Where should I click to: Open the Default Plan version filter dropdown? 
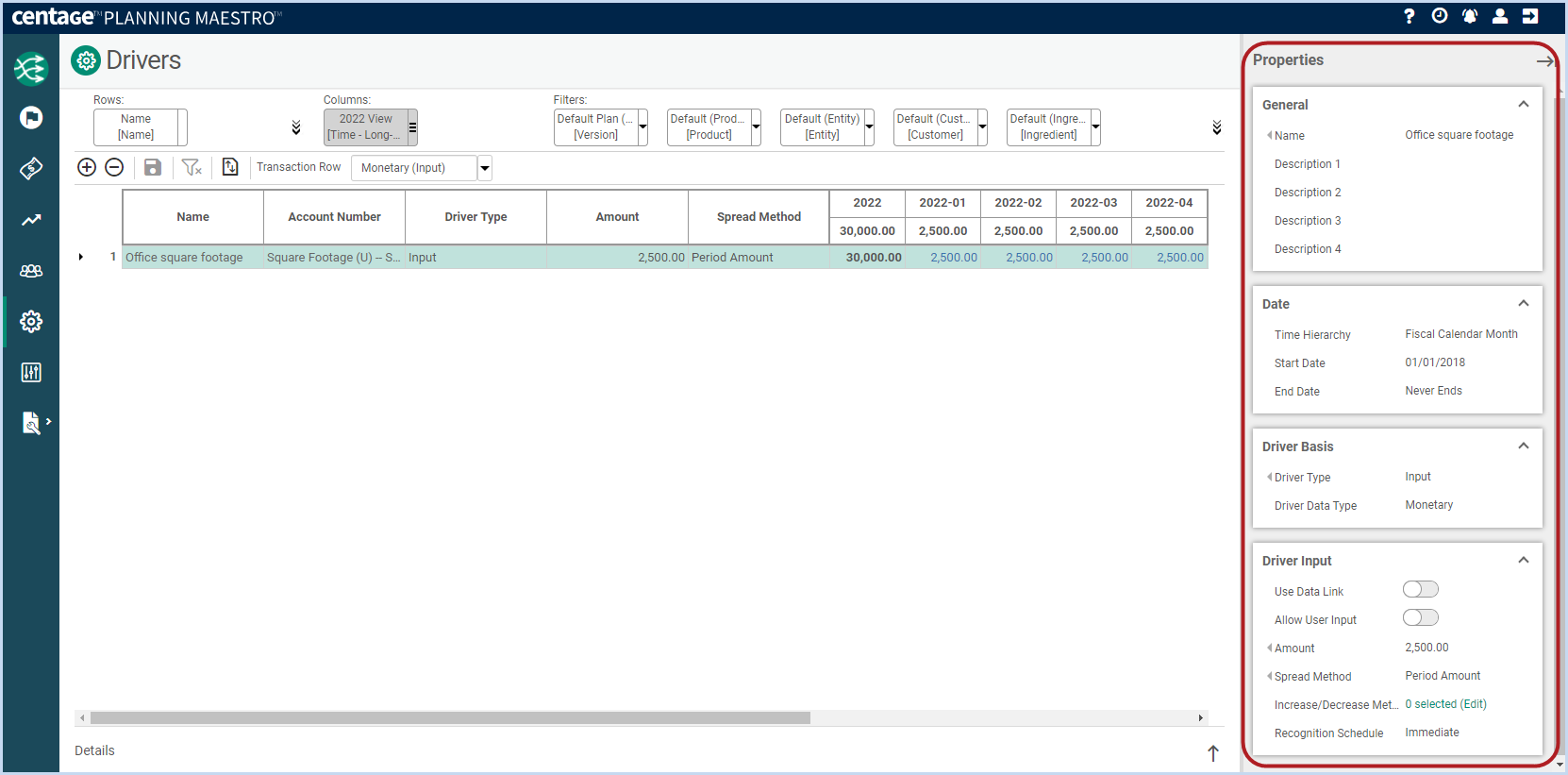[x=643, y=126]
